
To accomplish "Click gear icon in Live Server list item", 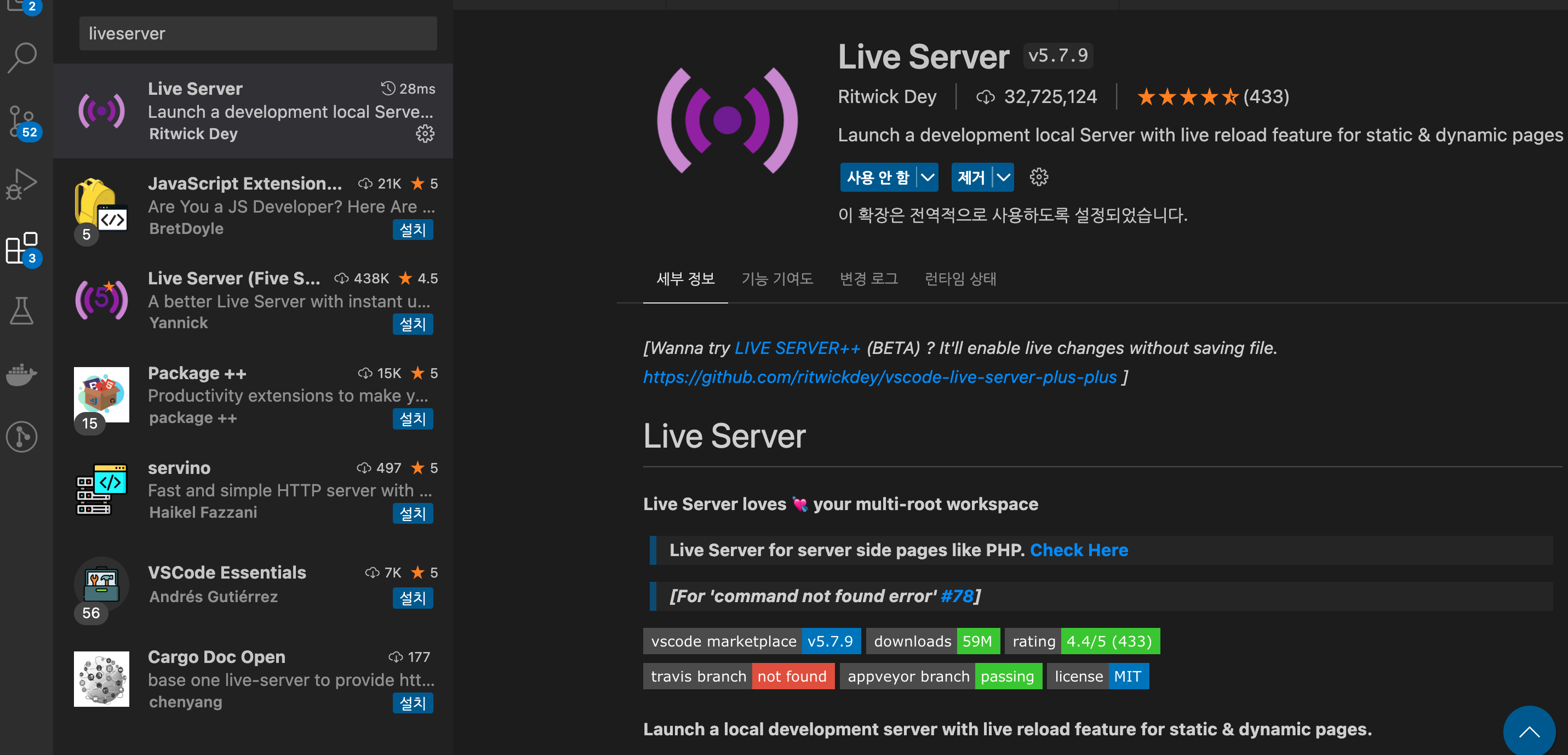I will click(425, 133).
